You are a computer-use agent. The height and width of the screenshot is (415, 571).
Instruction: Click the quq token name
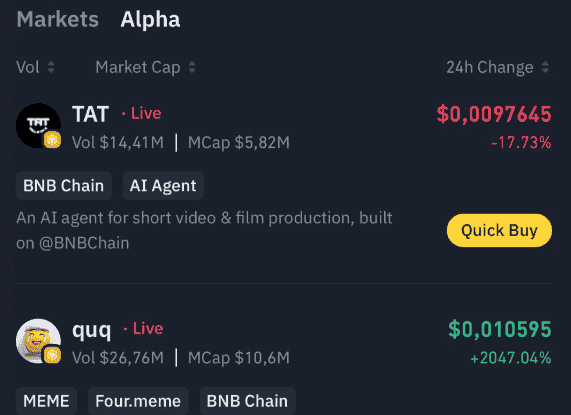point(91,331)
